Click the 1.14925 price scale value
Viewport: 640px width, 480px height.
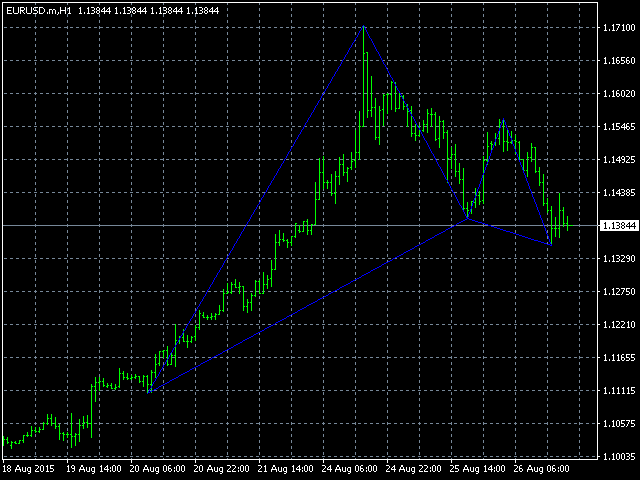tap(619, 160)
